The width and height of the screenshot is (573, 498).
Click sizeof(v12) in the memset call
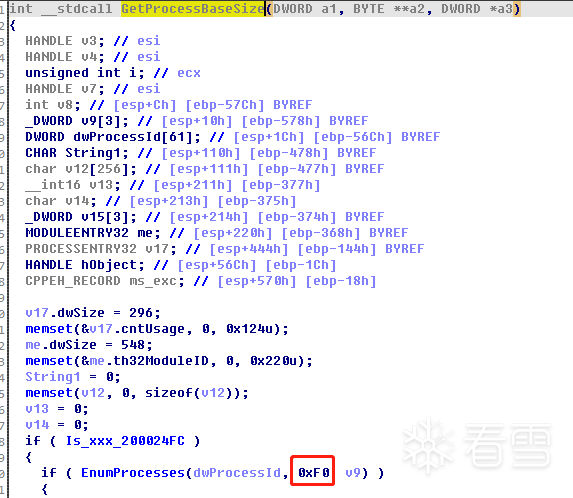[189, 393]
